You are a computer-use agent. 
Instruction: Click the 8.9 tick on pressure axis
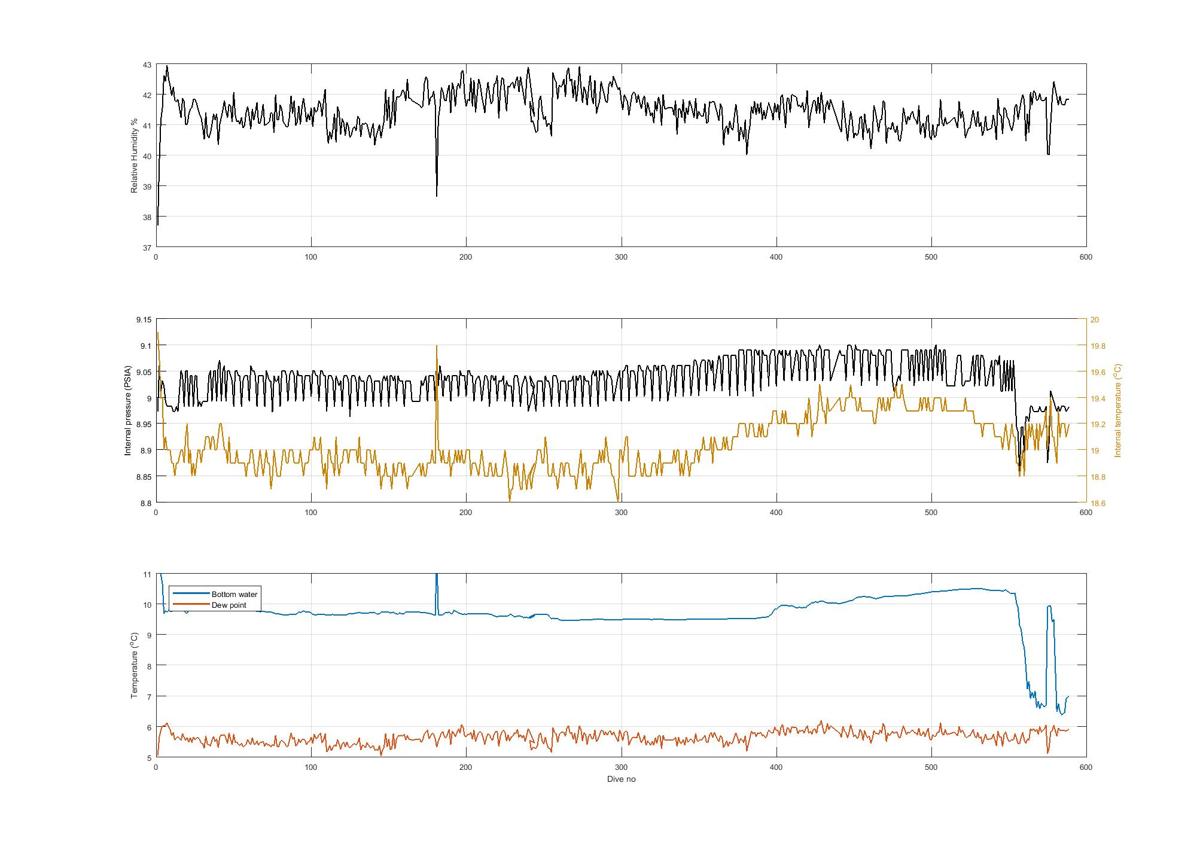pos(147,451)
